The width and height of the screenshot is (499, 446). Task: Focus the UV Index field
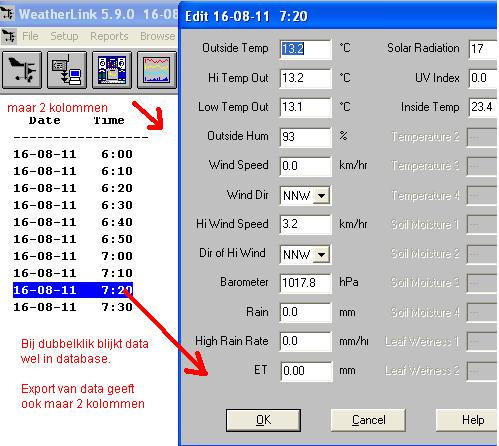483,78
